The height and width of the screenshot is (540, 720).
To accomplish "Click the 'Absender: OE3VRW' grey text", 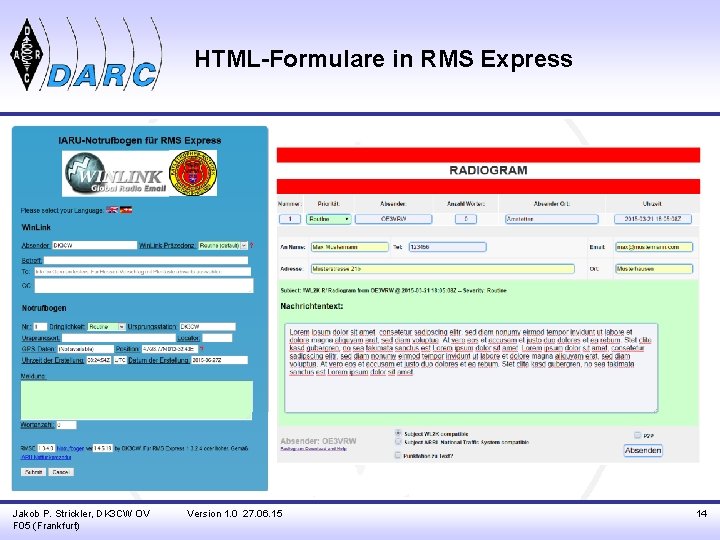I will tap(318, 441).
